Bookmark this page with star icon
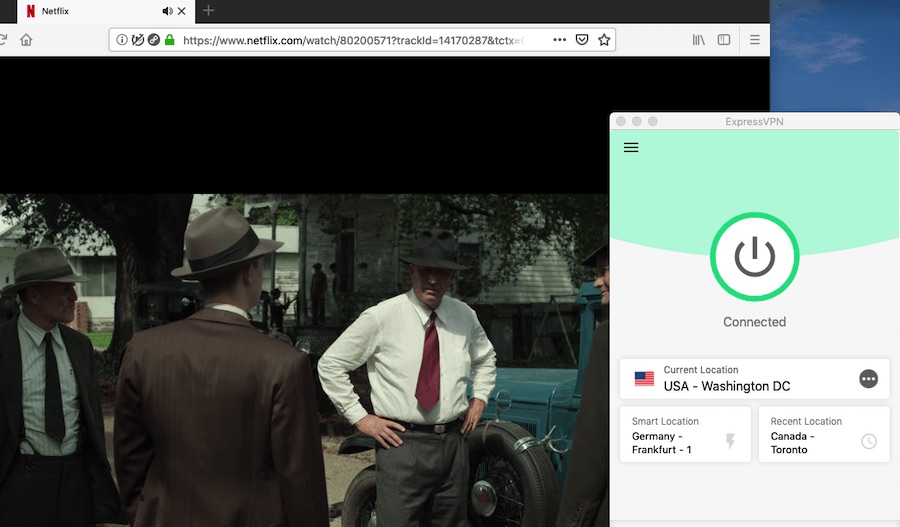 point(604,40)
